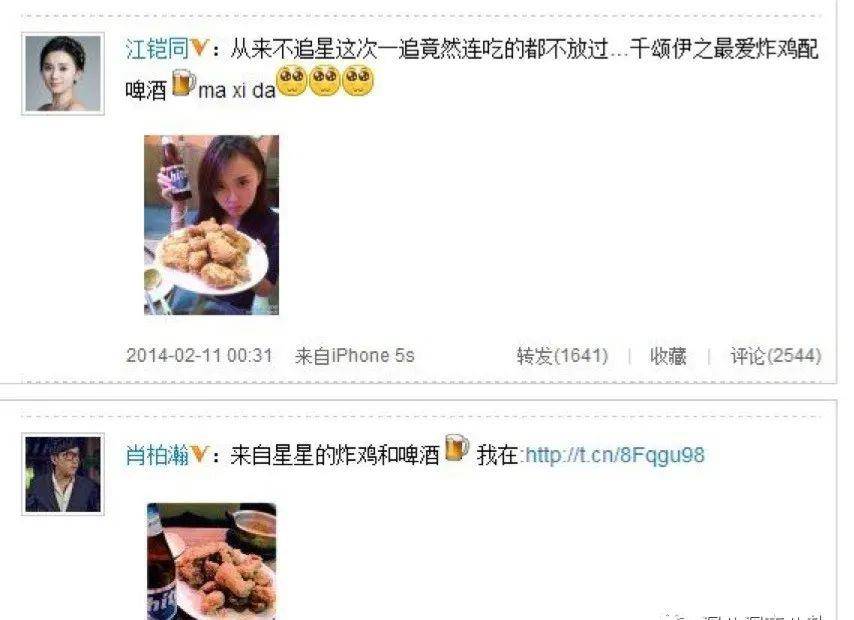The width and height of the screenshot is (854, 620).
Task: Enlarge the fried chicken and beer girl photo
Action: 211,225
